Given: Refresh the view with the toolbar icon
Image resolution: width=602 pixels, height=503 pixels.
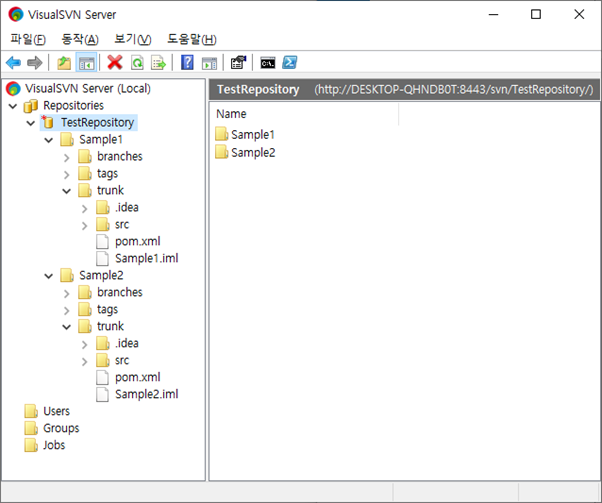Looking at the screenshot, I should (137, 63).
